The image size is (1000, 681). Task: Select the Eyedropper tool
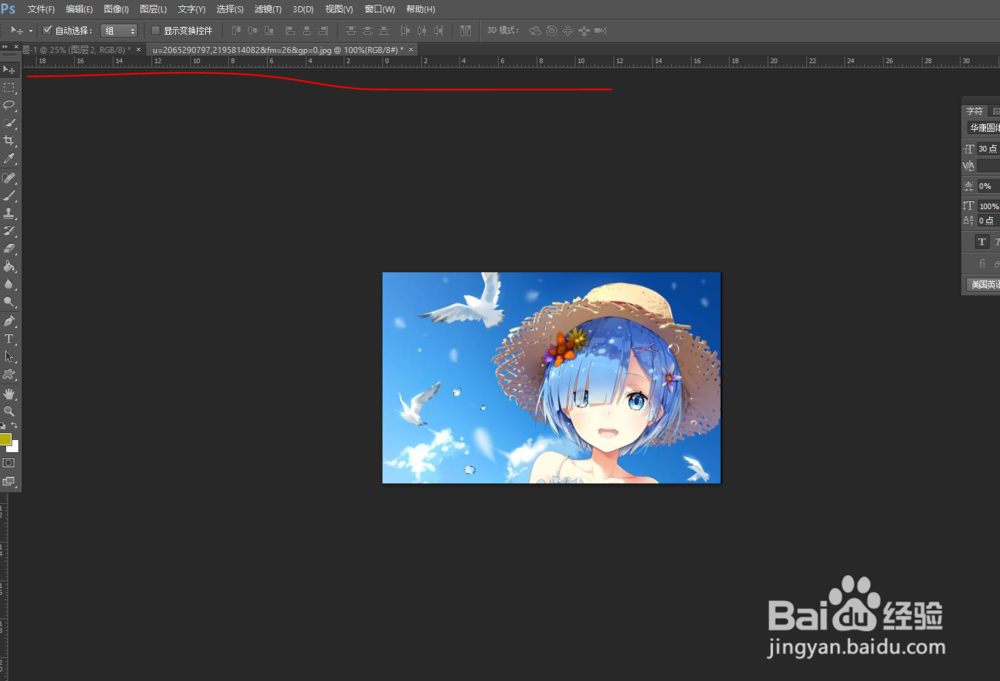[x=9, y=158]
